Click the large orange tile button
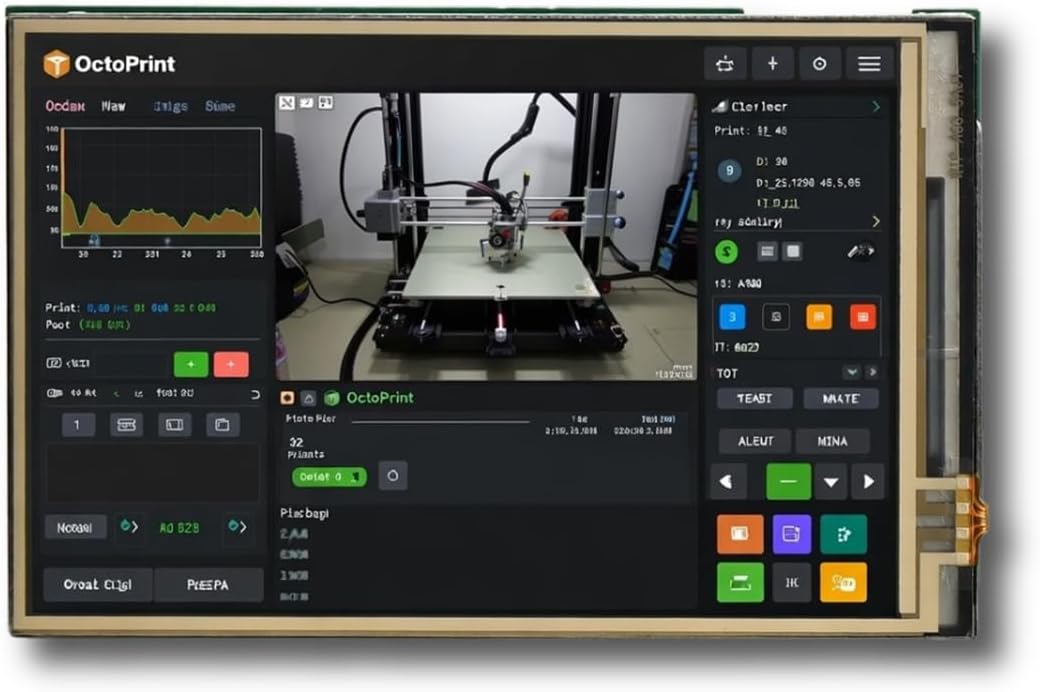Image resolution: width=1040 pixels, height=692 pixels. [740, 534]
